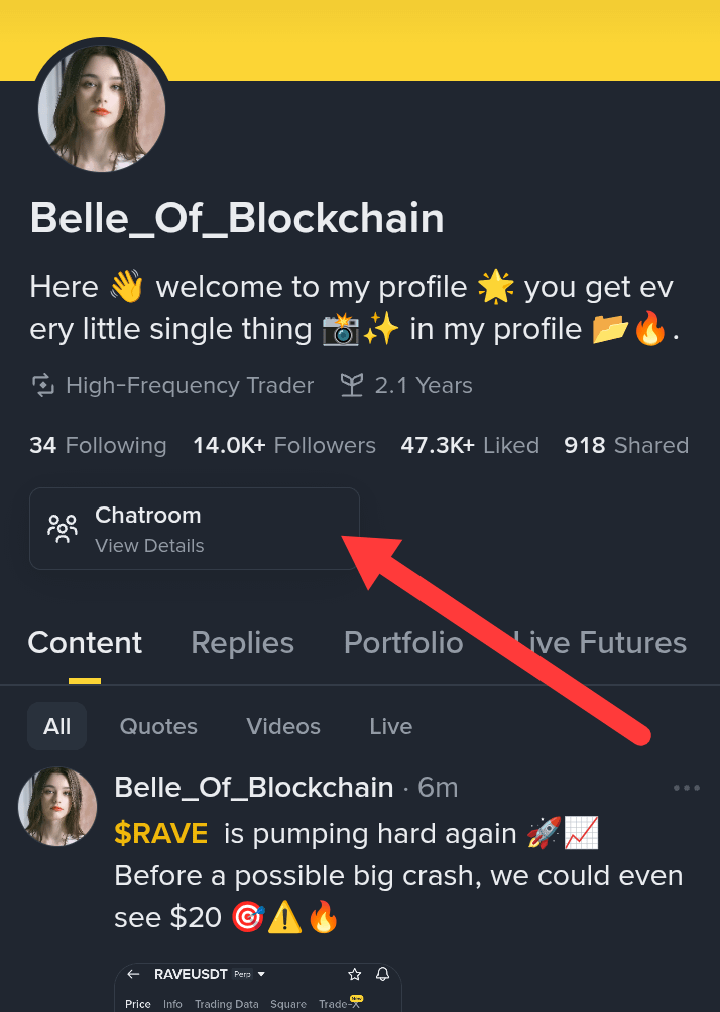Click the small avatar beside the post
This screenshot has width=720, height=1012.
(x=57, y=806)
